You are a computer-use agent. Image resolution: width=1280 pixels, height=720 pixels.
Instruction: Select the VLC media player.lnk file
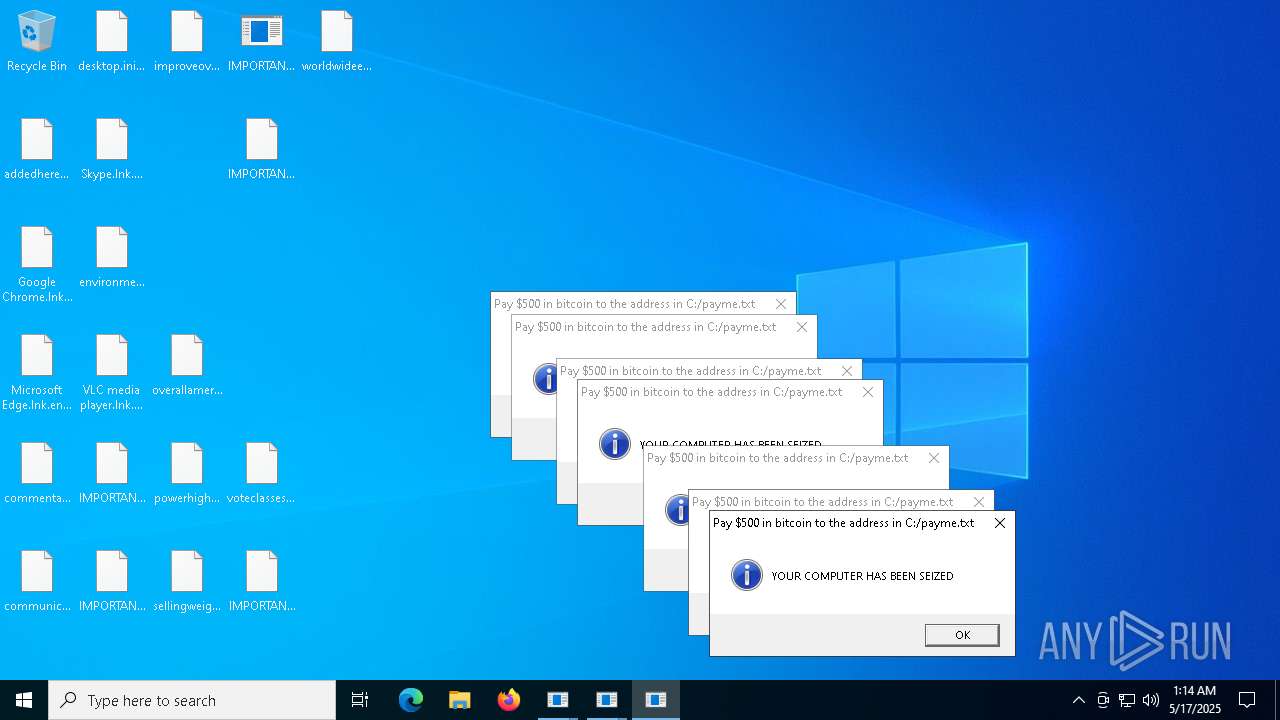tap(112, 372)
